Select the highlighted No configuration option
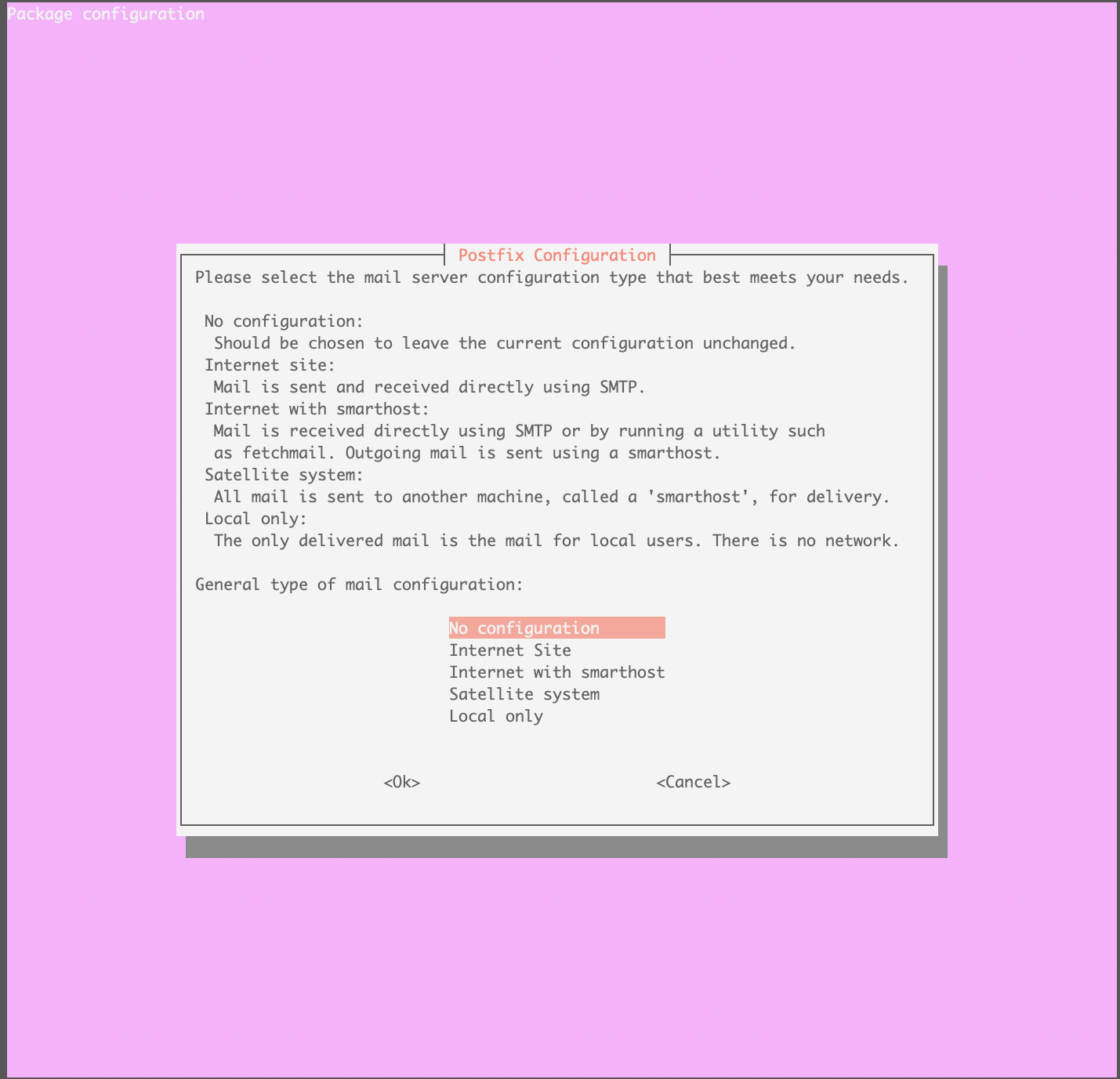Image resolution: width=1120 pixels, height=1079 pixels. [x=556, y=628]
